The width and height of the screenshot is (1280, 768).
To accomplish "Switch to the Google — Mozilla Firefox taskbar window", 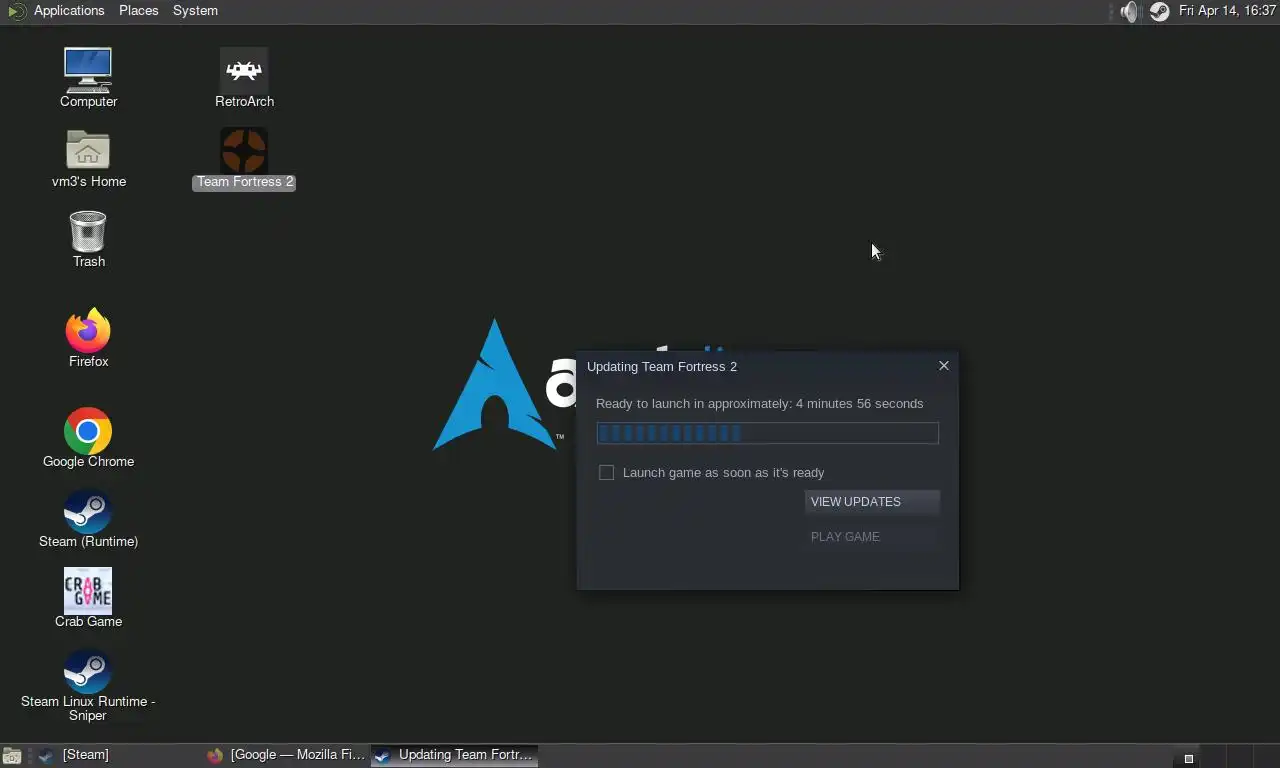I will click(286, 755).
